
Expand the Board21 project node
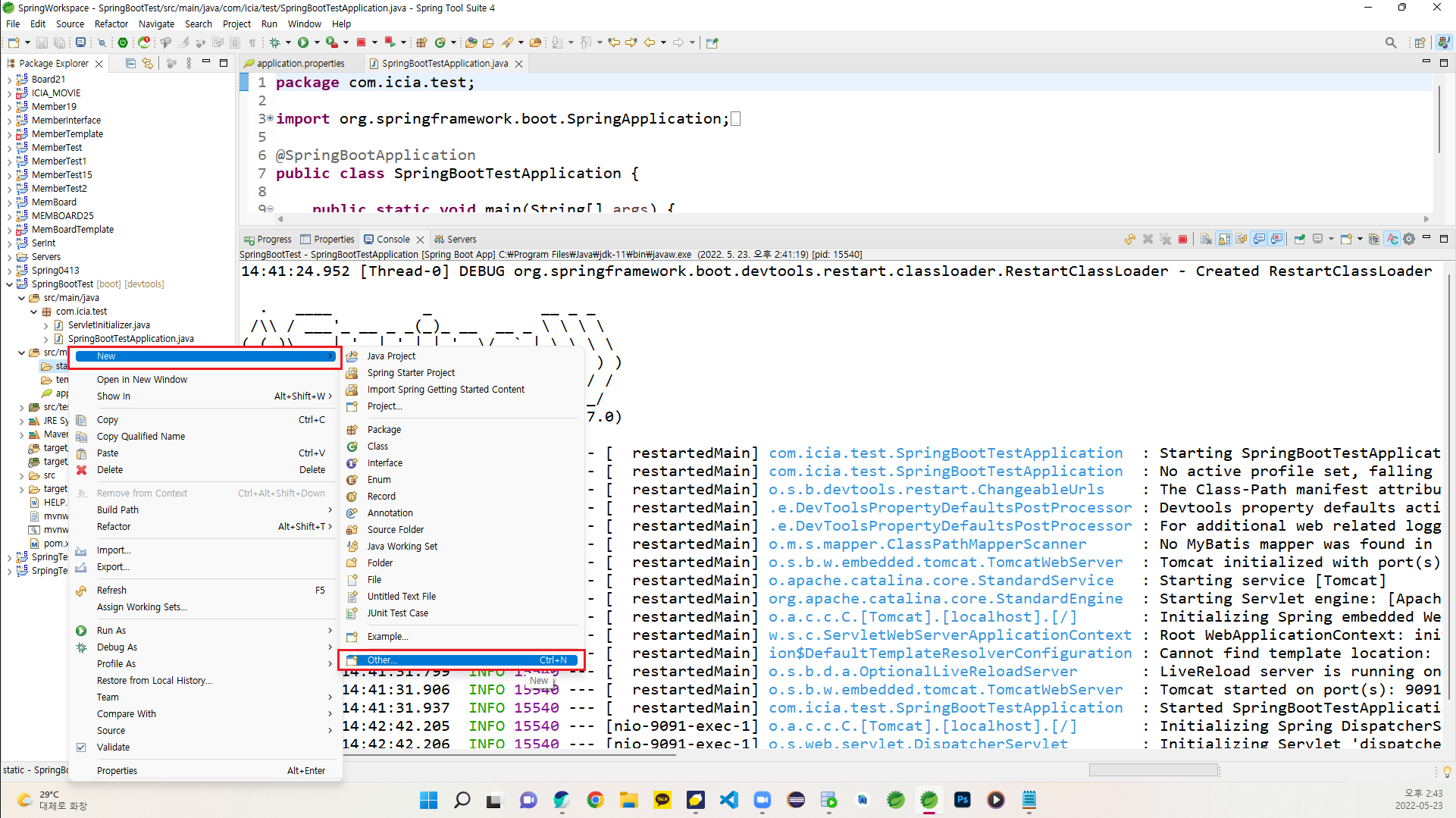[x=9, y=80]
